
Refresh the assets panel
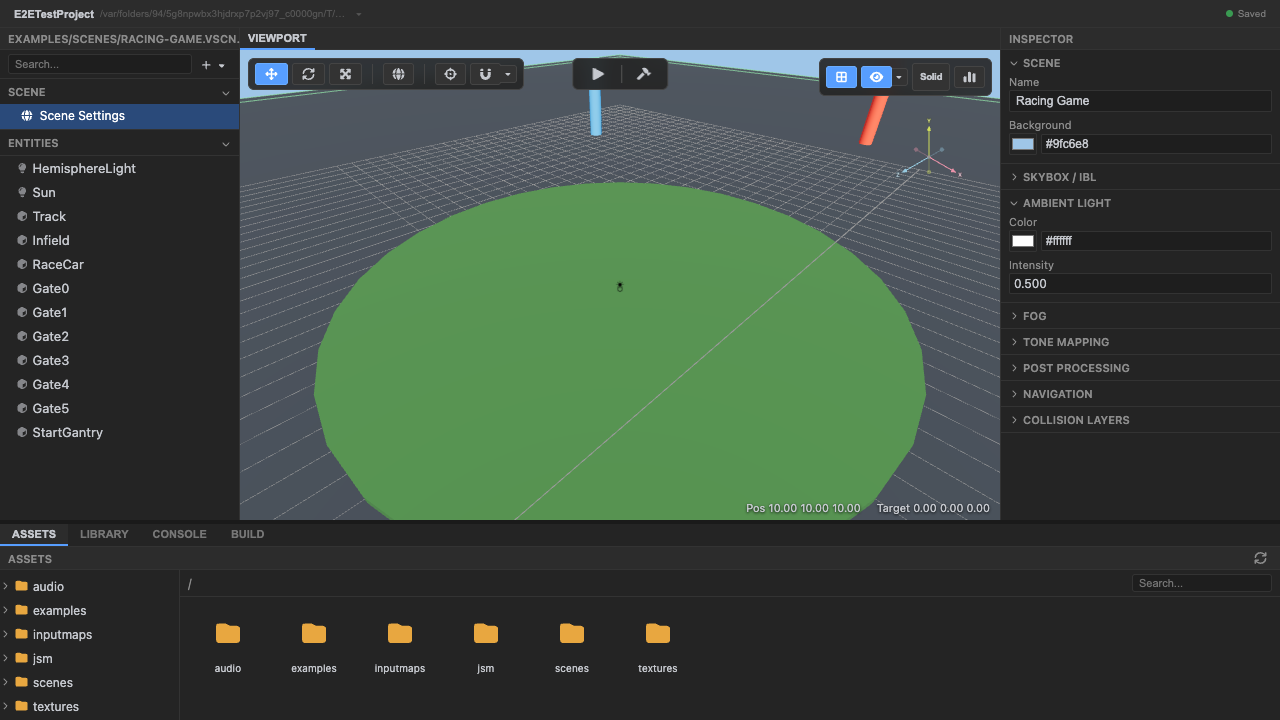(1260, 558)
